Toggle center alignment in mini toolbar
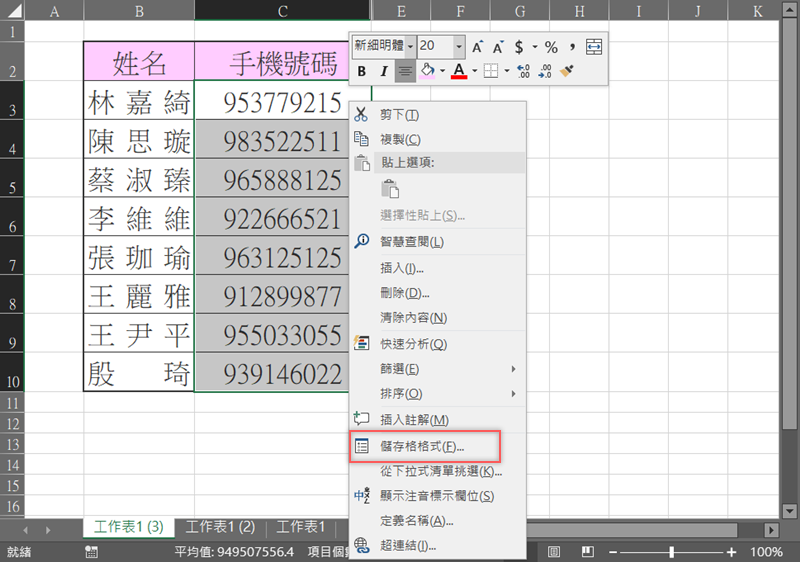This screenshot has height=562, width=800. coord(405,71)
